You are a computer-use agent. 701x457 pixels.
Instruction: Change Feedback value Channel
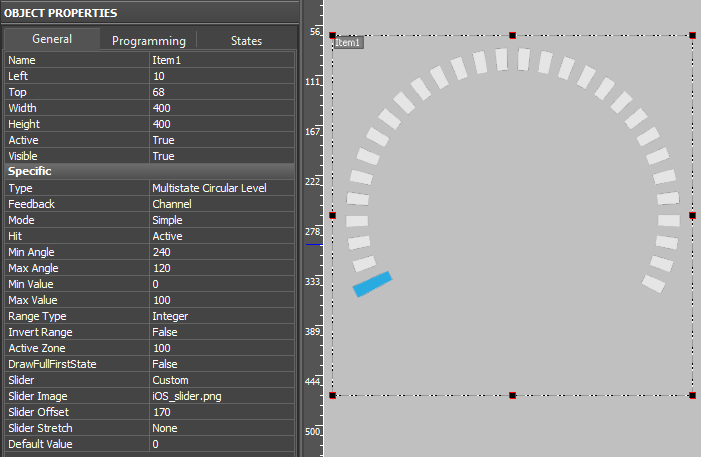point(222,204)
